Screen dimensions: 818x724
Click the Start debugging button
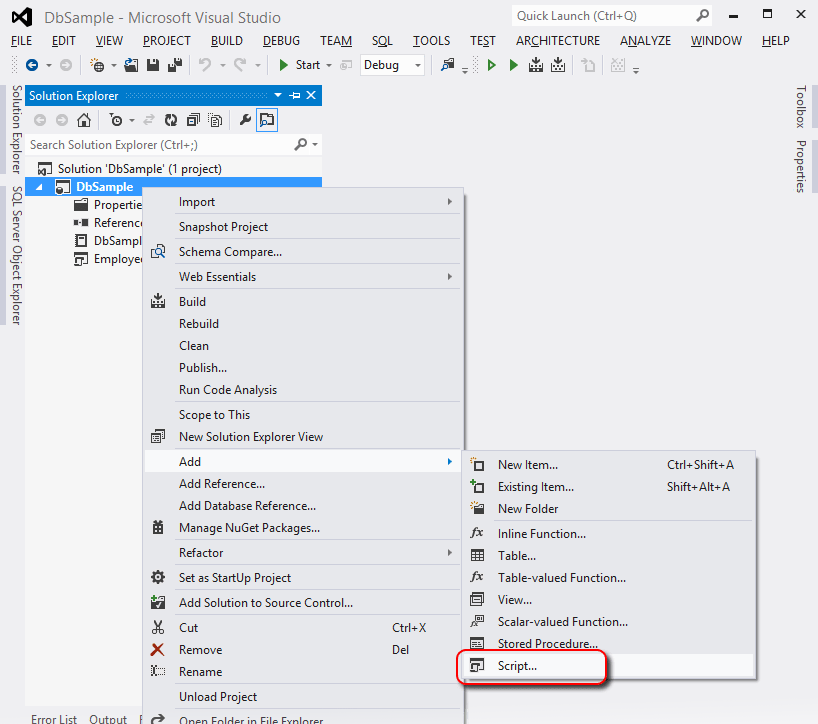tap(300, 65)
